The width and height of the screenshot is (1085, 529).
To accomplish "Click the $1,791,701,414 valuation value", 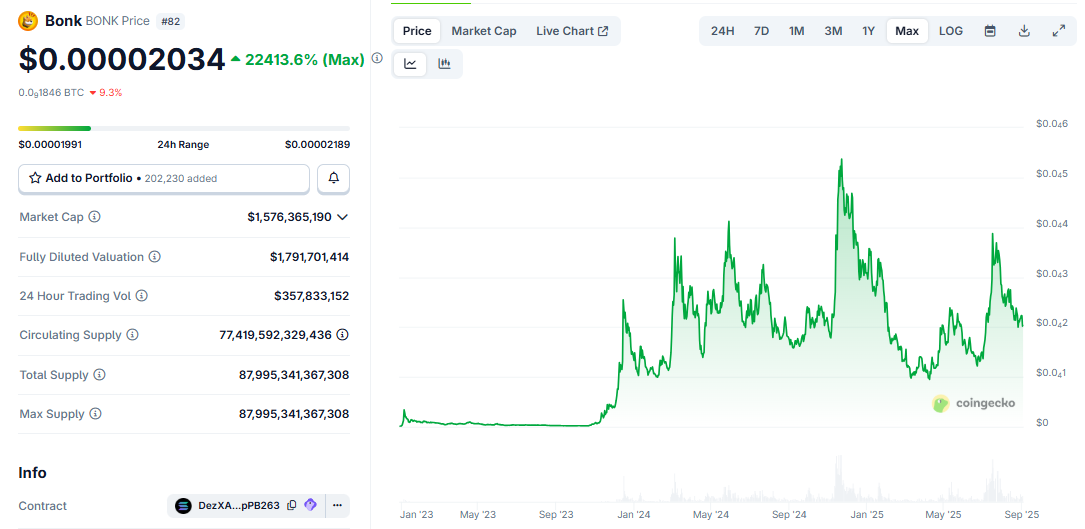I will (x=309, y=257).
